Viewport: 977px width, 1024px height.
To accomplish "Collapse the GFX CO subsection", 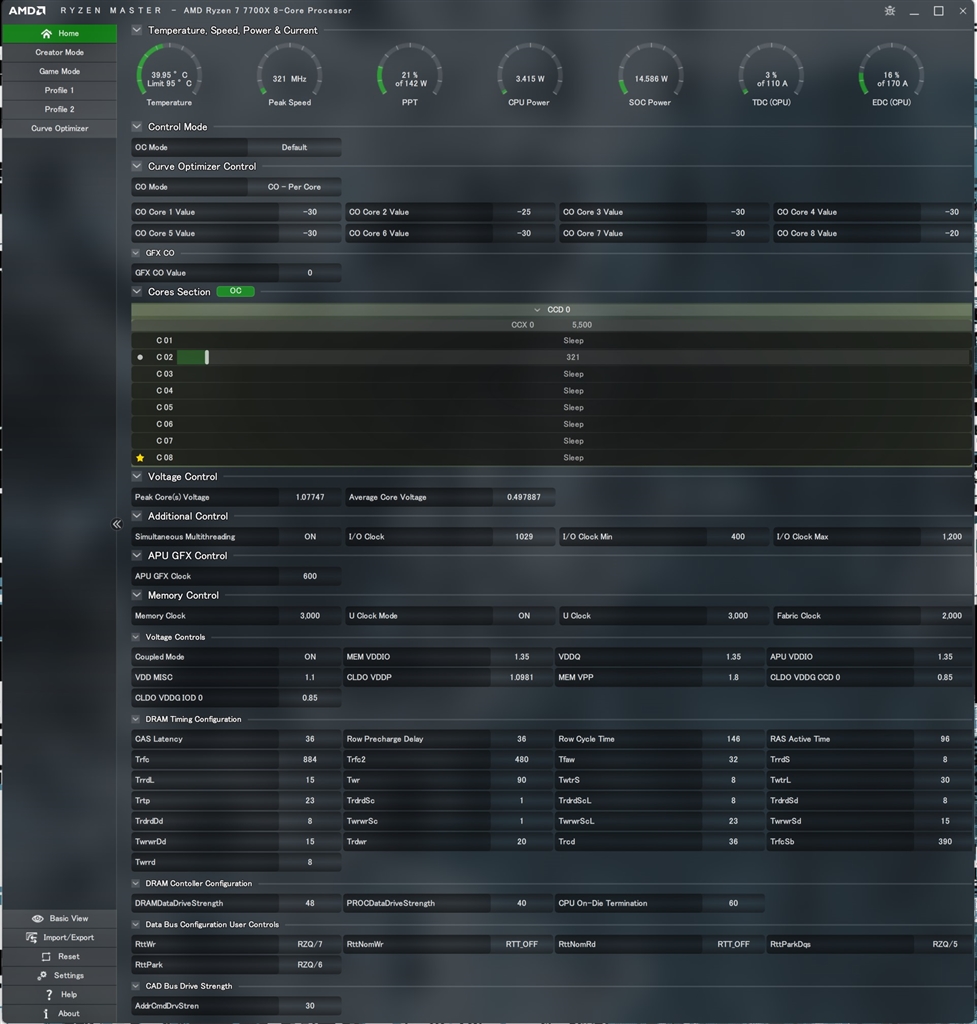I will pos(136,253).
